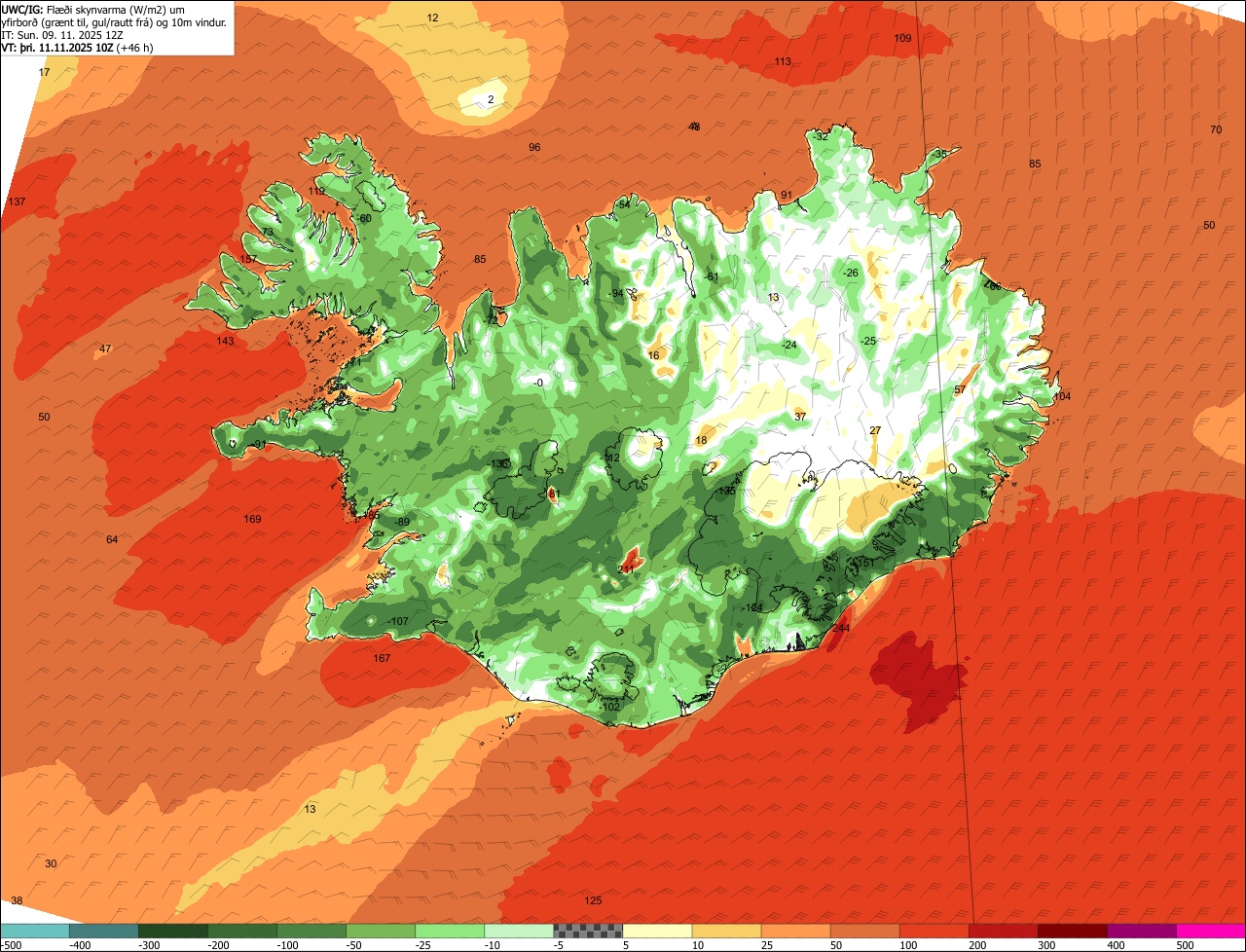Click the map value 241 in central Iceland

pos(627,569)
